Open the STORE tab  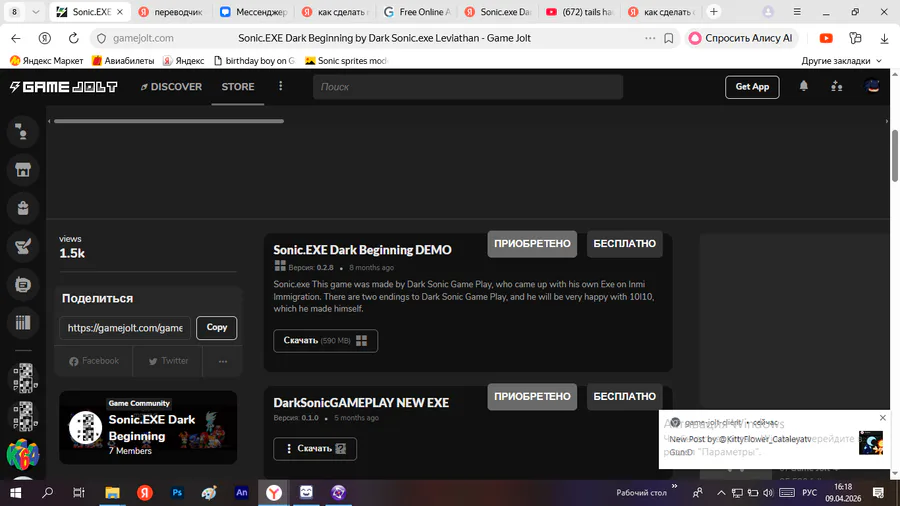coord(238,87)
